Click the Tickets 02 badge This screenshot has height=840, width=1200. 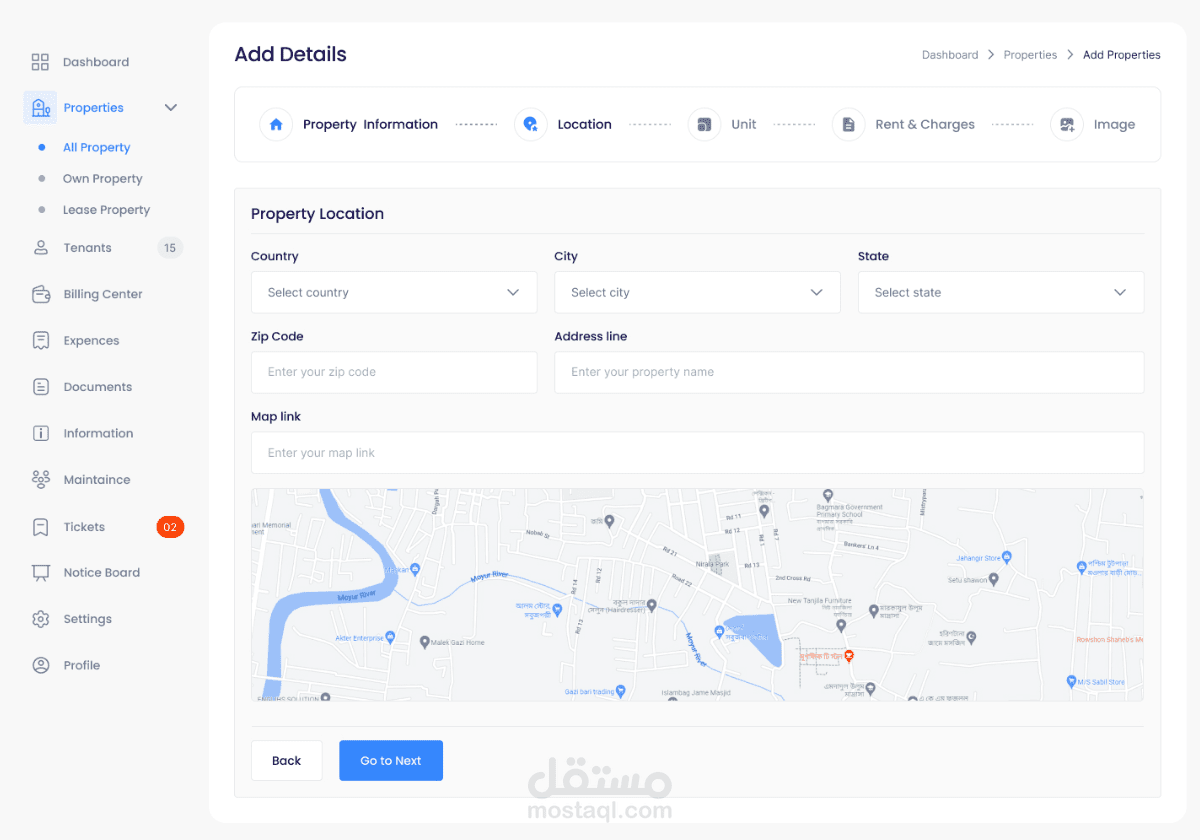pos(170,526)
